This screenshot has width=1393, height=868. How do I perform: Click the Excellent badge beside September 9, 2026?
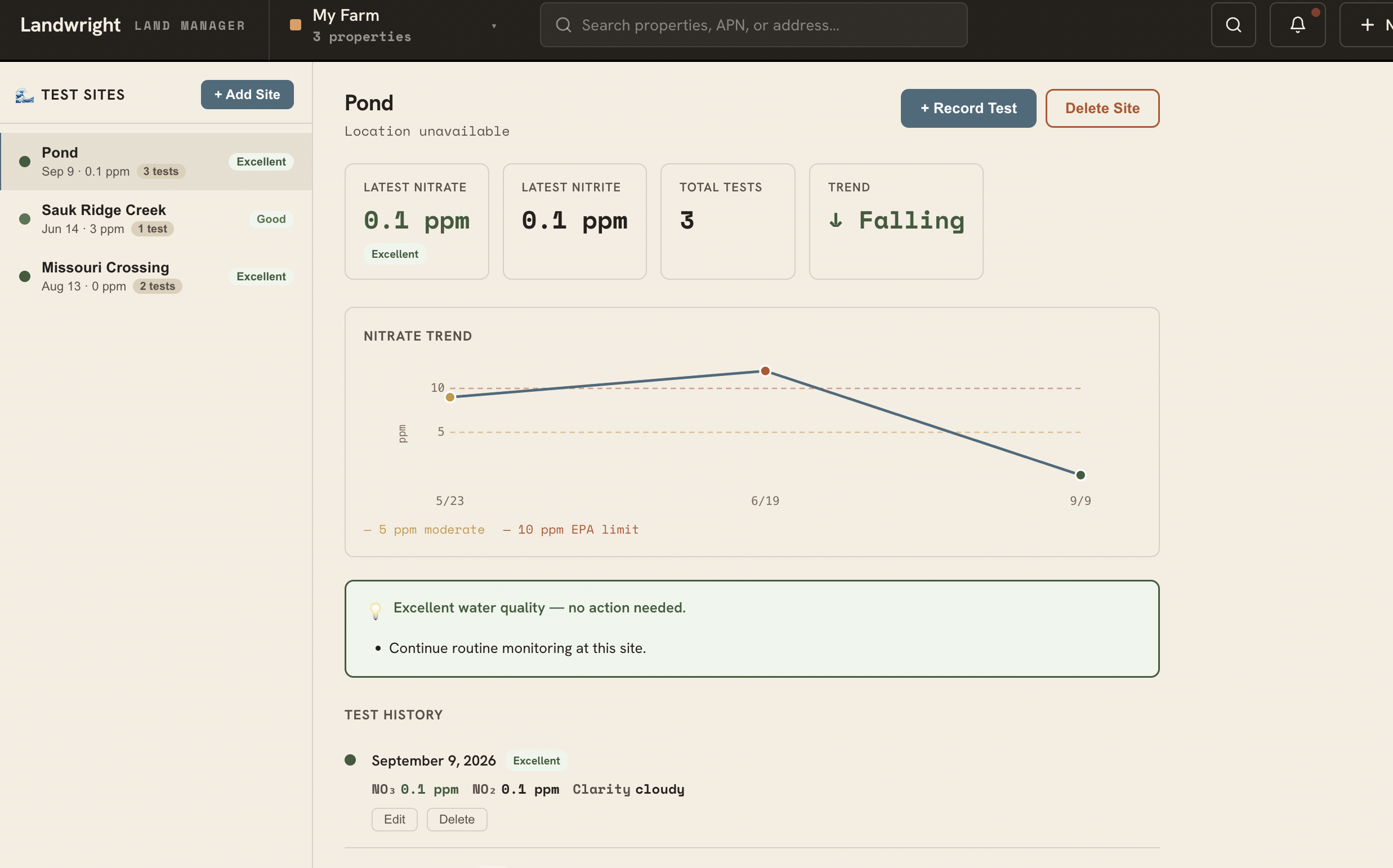[x=536, y=760]
